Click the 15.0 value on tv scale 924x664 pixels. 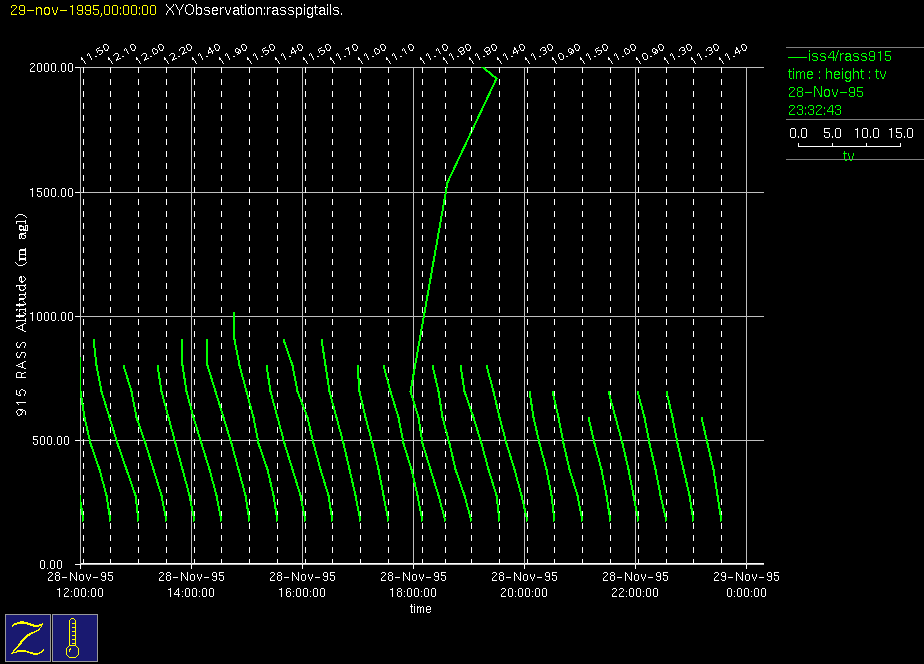(x=901, y=133)
